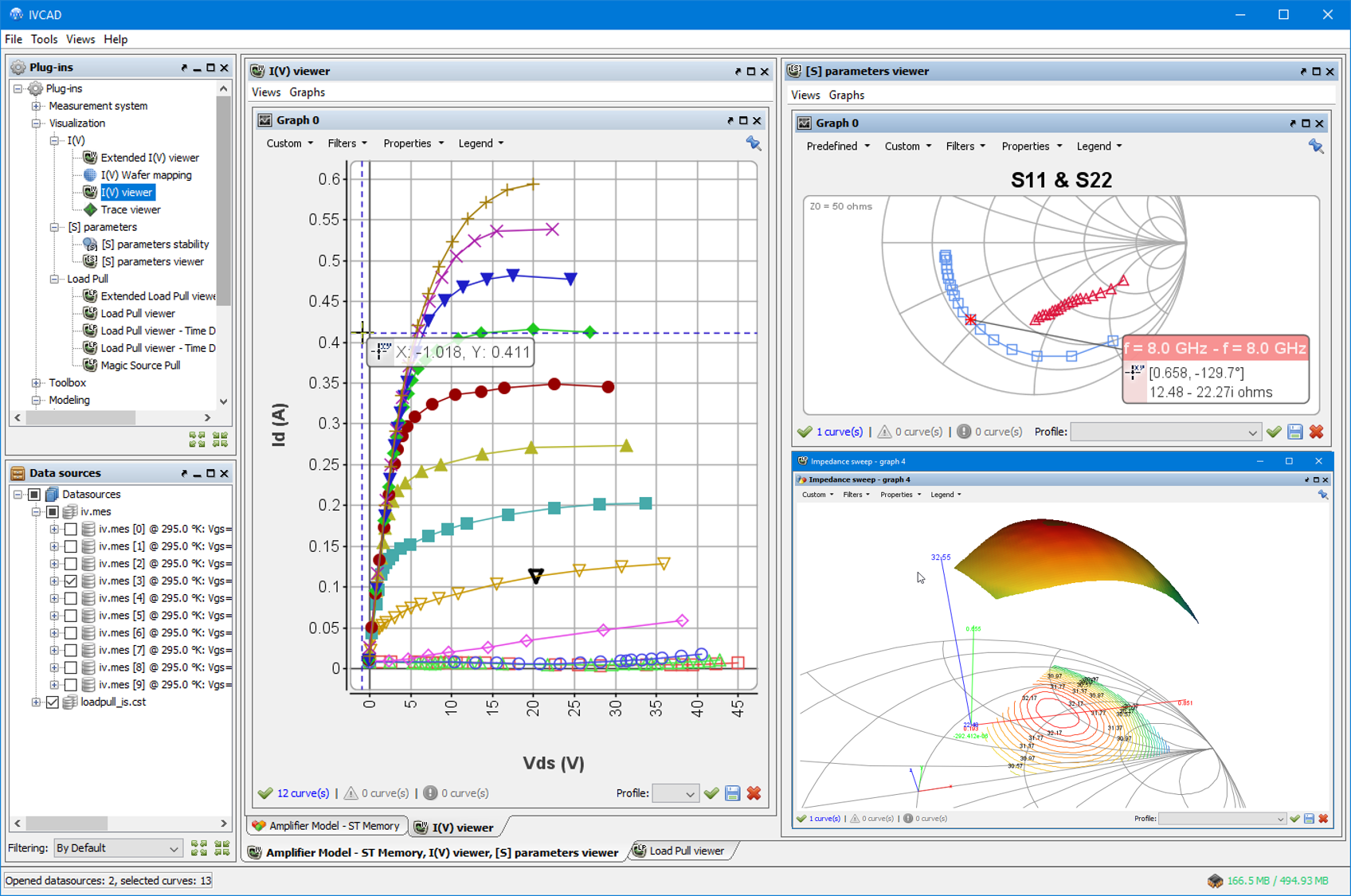Image resolution: width=1351 pixels, height=896 pixels.
Task: Uncheck the iv.mes [3] datasource
Action: (71, 581)
